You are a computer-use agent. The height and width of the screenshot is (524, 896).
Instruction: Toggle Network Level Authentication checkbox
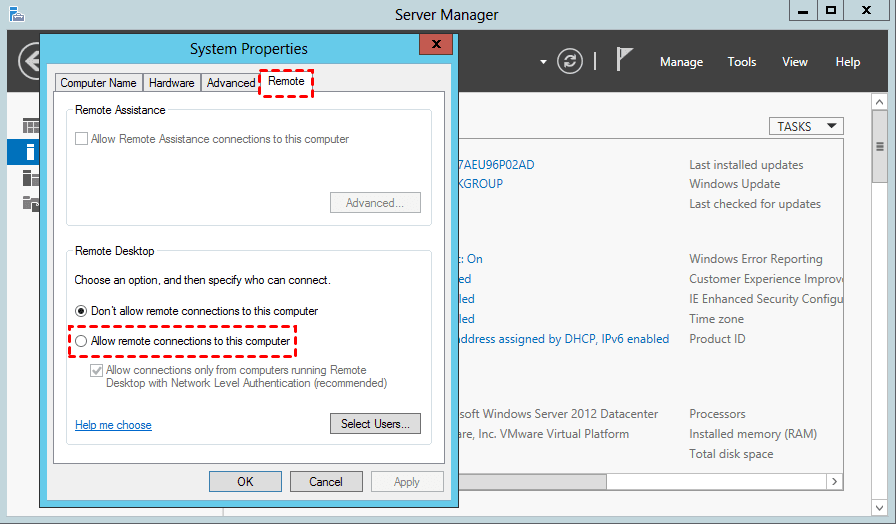pyautogui.click(x=97, y=370)
